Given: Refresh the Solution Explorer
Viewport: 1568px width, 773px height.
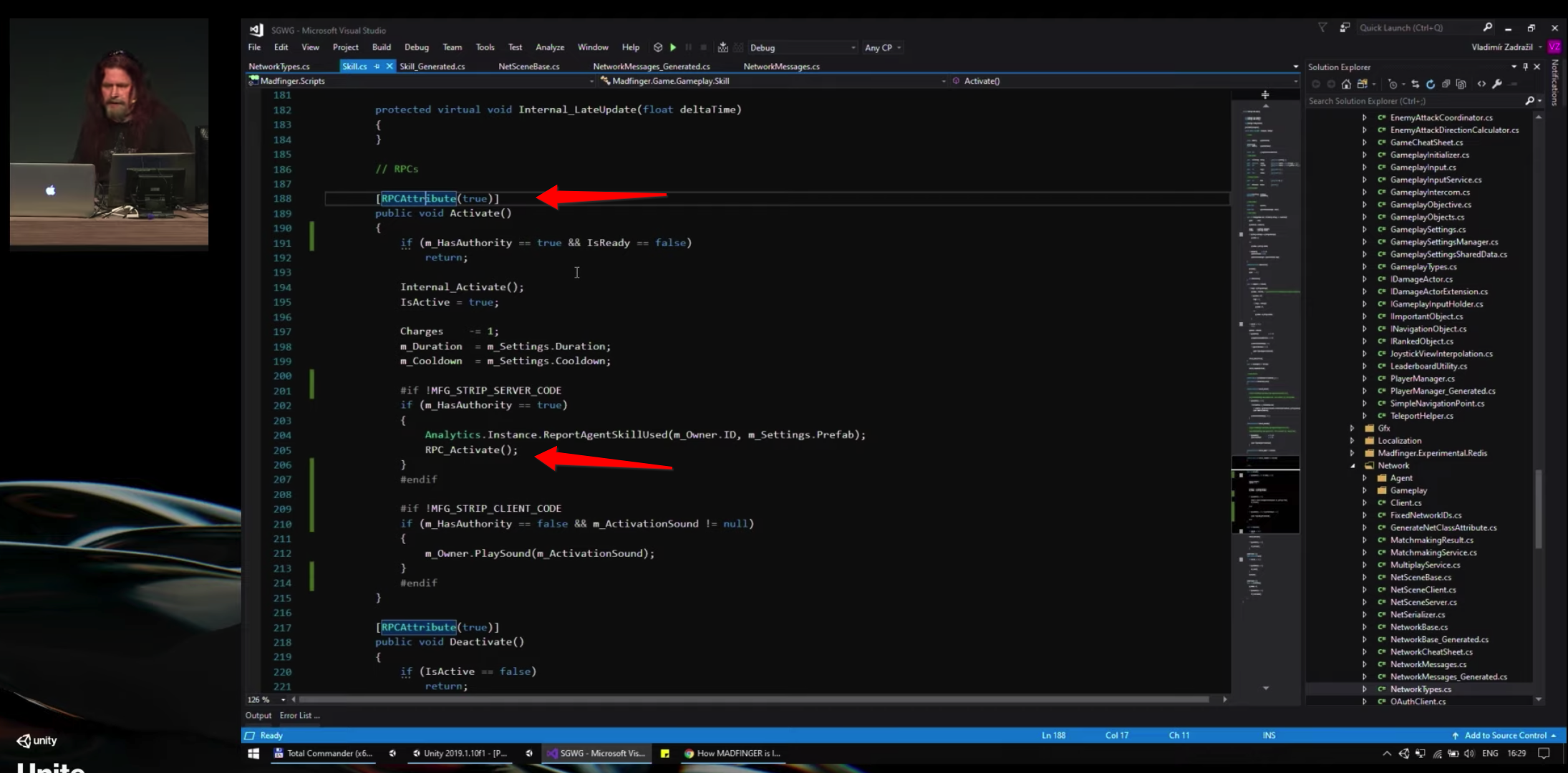Looking at the screenshot, I should click(x=1430, y=84).
